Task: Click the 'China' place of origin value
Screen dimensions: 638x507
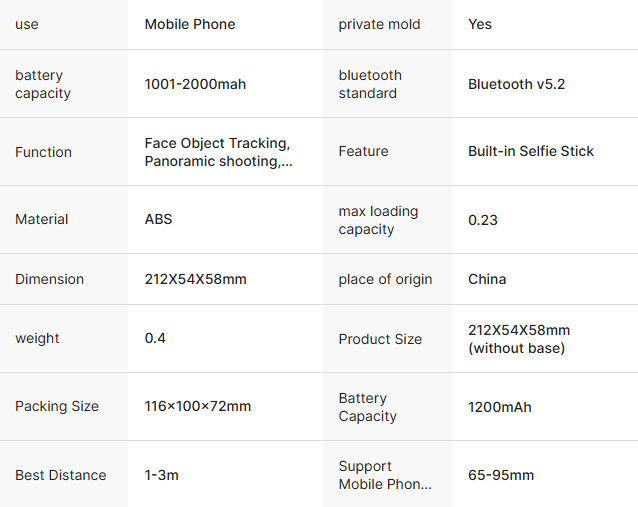Action: click(487, 279)
